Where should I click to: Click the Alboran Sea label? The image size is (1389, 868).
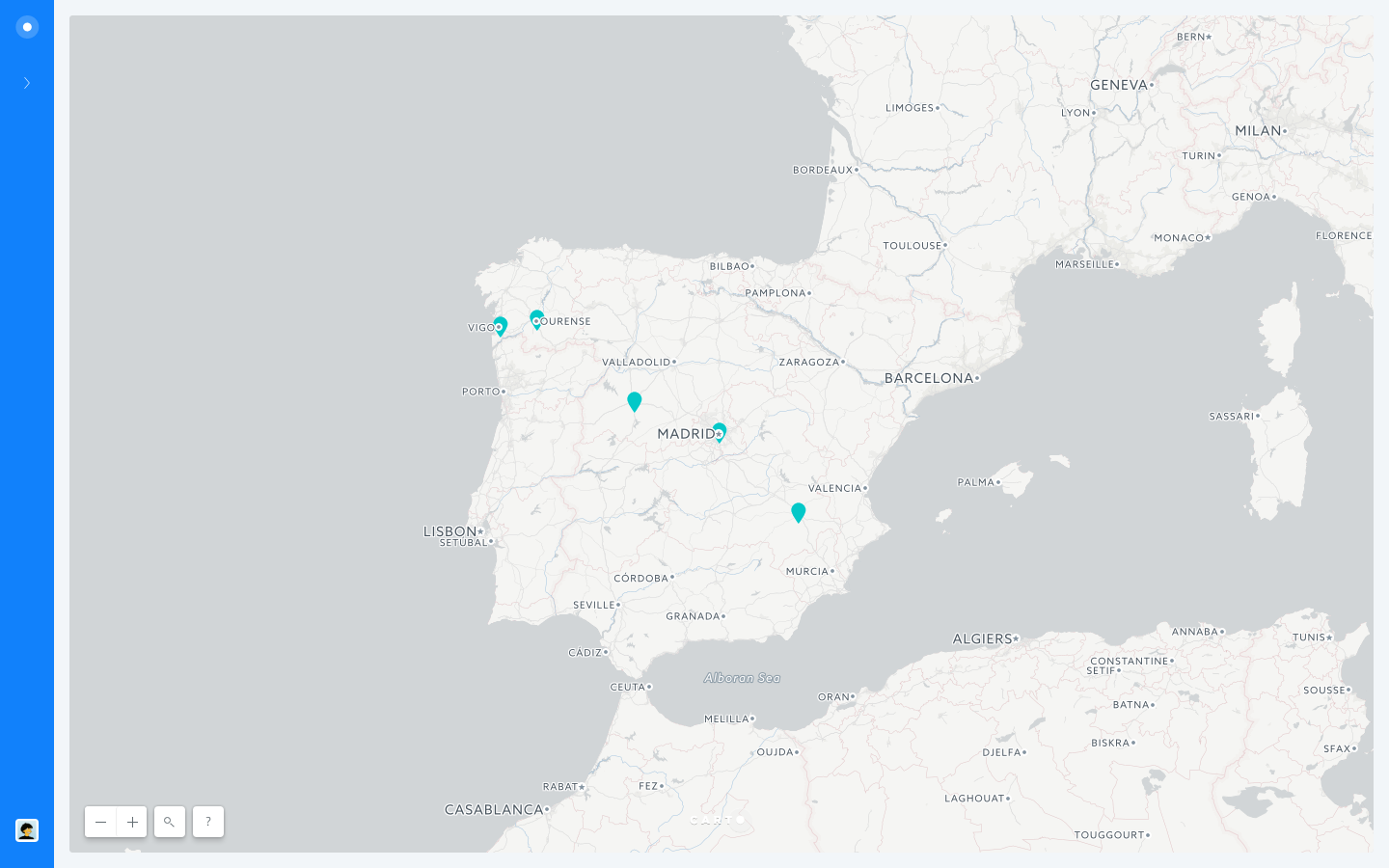743,678
